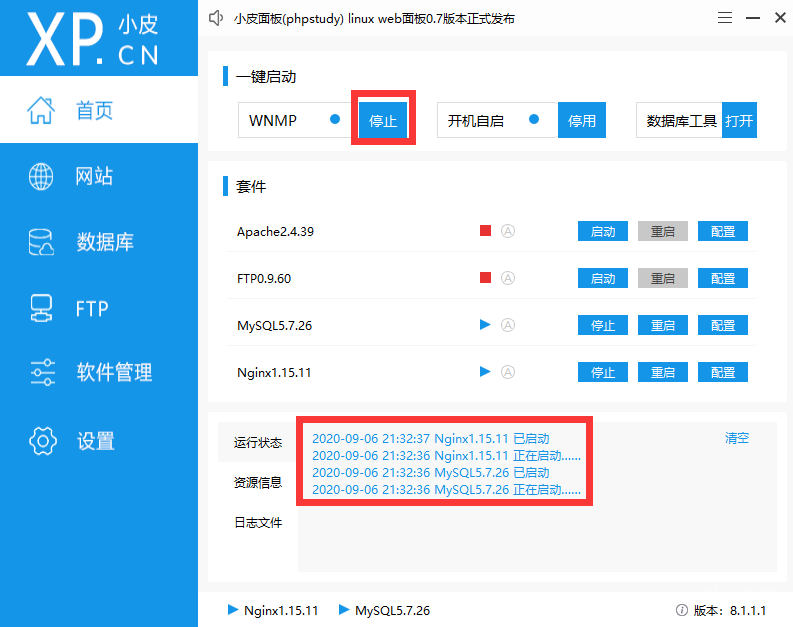Switch to 运行状态 tab
793x627 pixels.
[257, 442]
